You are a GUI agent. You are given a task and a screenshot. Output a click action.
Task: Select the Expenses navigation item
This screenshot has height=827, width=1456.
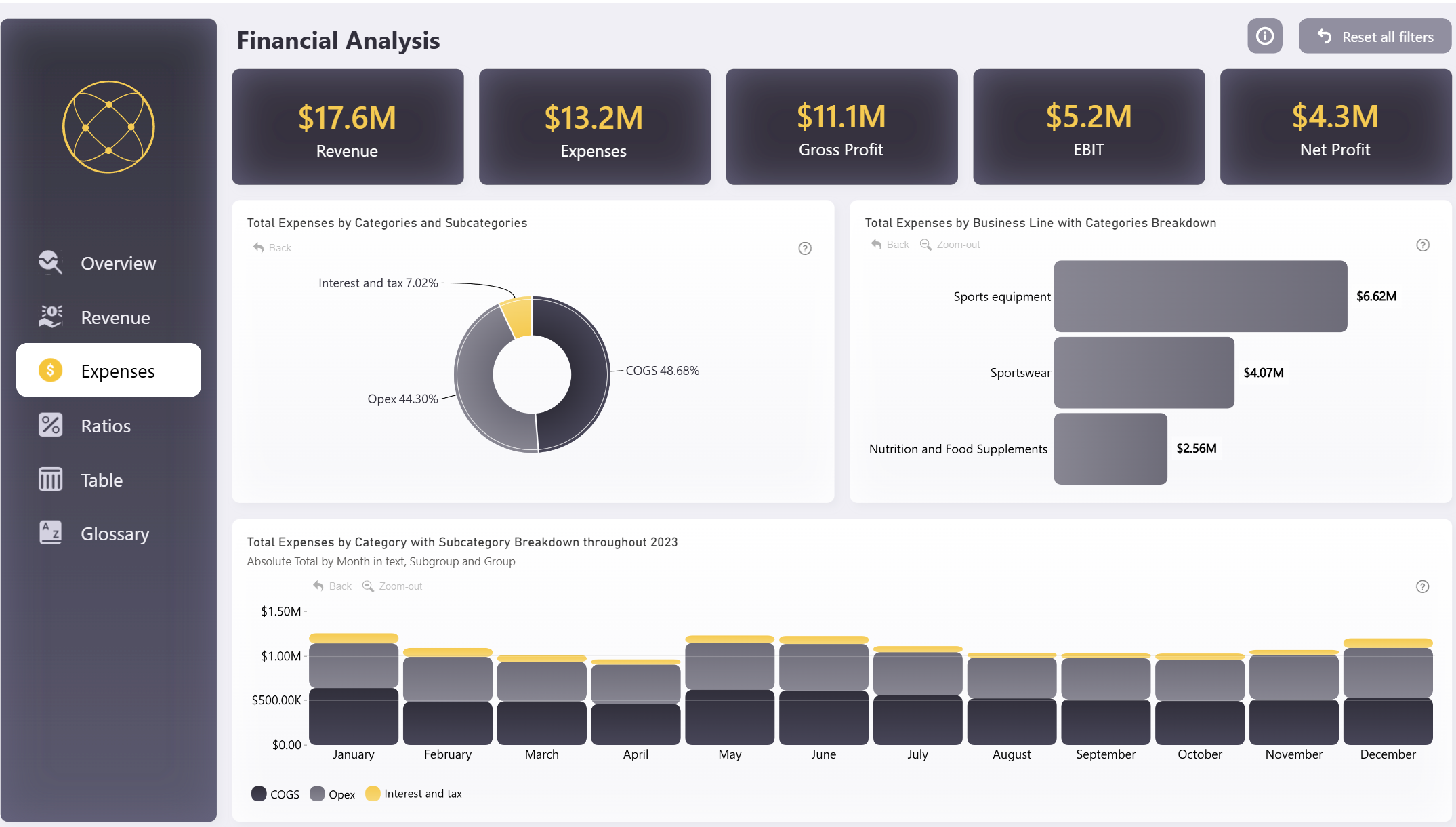tap(108, 370)
